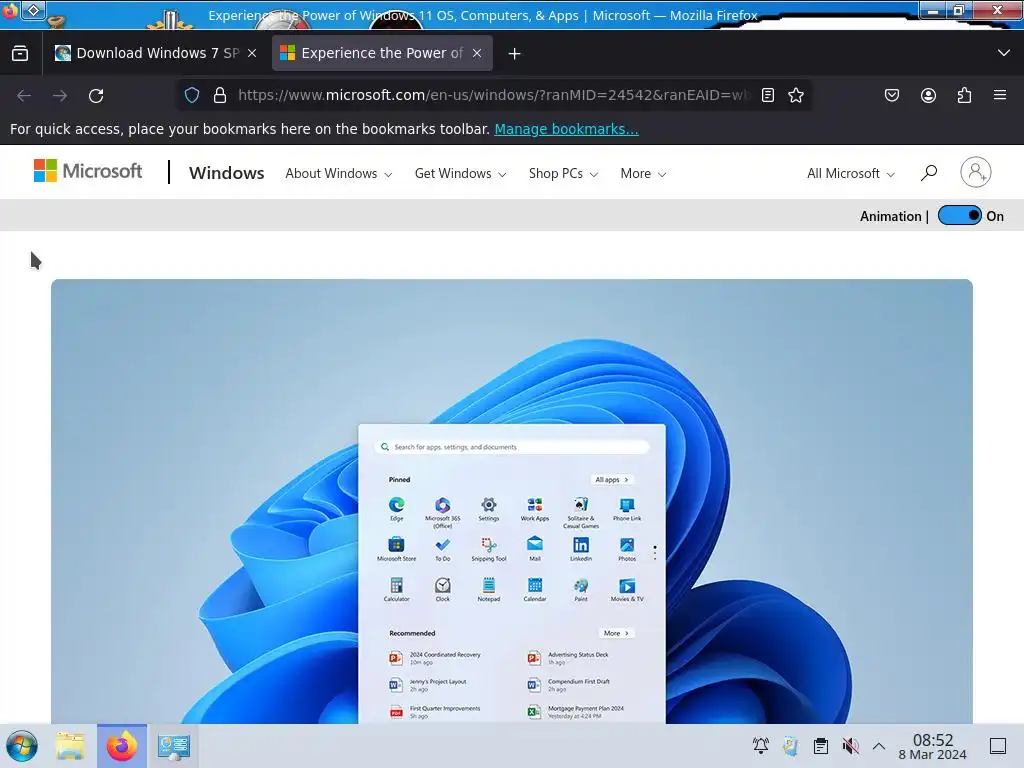Unmute the volume tray icon
Image resolution: width=1024 pixels, height=768 pixels.
coord(850,746)
